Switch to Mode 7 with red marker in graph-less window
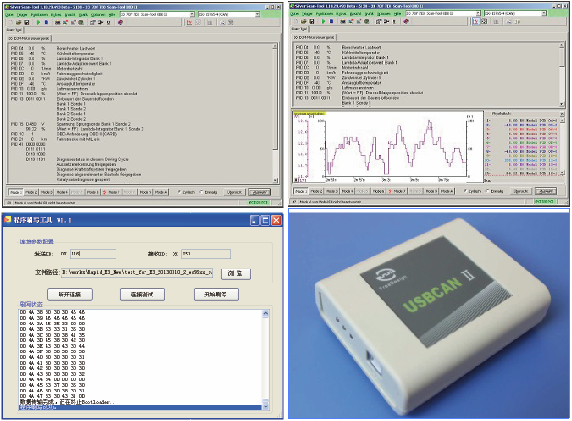The image size is (572, 421). [112, 192]
